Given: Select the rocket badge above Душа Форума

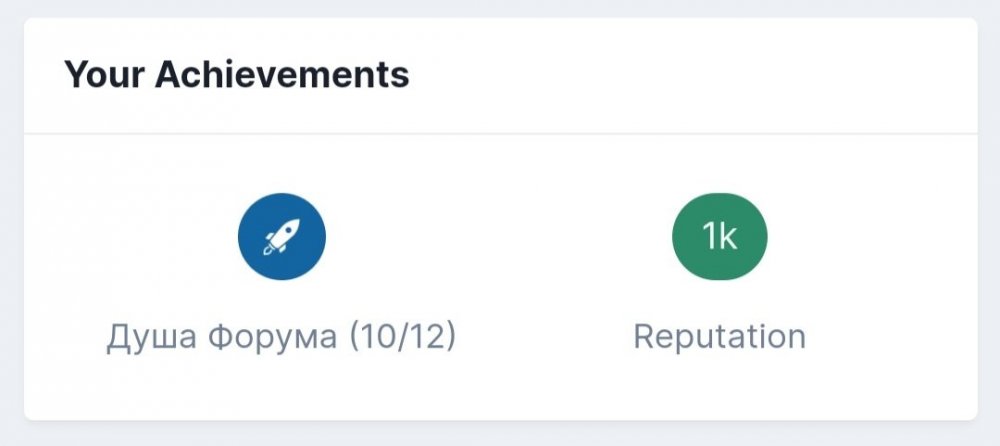Looking at the screenshot, I should coord(281,237).
